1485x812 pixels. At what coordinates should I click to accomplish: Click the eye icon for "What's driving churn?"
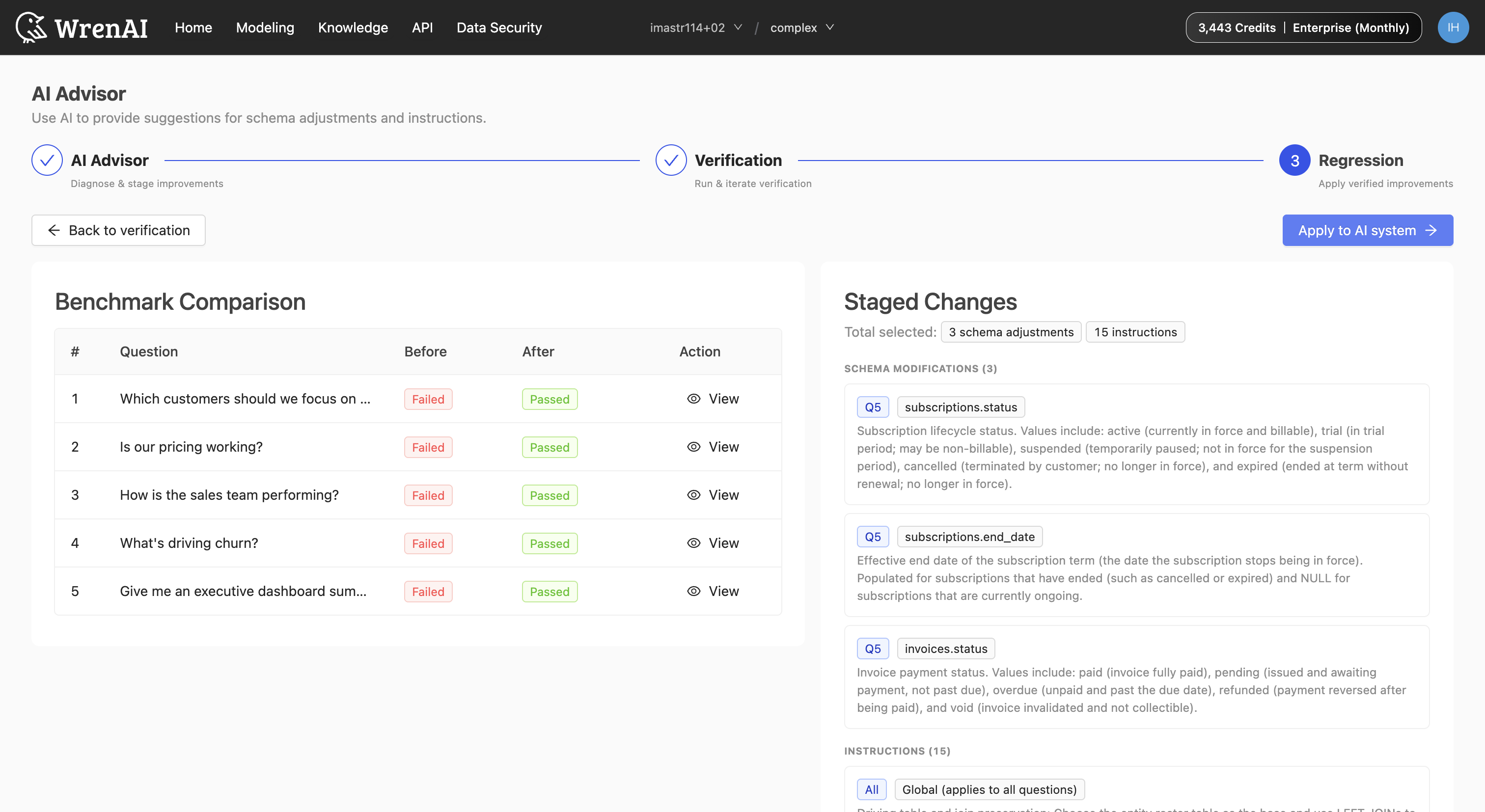coord(693,543)
